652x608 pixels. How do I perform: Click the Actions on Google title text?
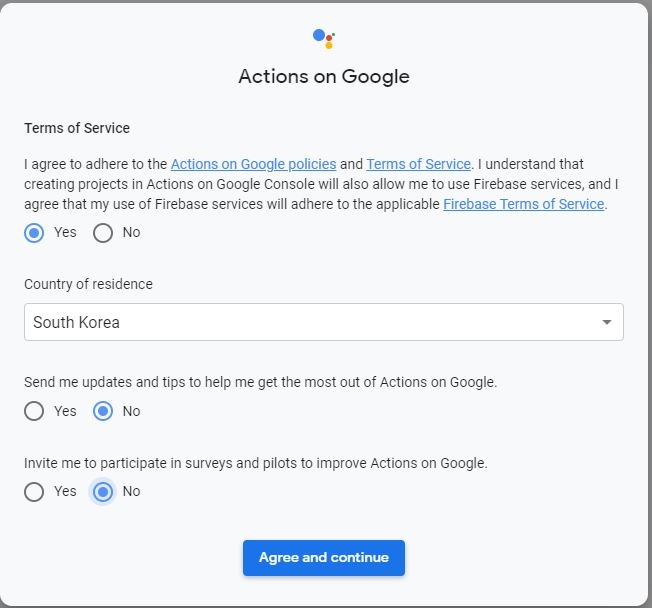[x=323, y=77]
